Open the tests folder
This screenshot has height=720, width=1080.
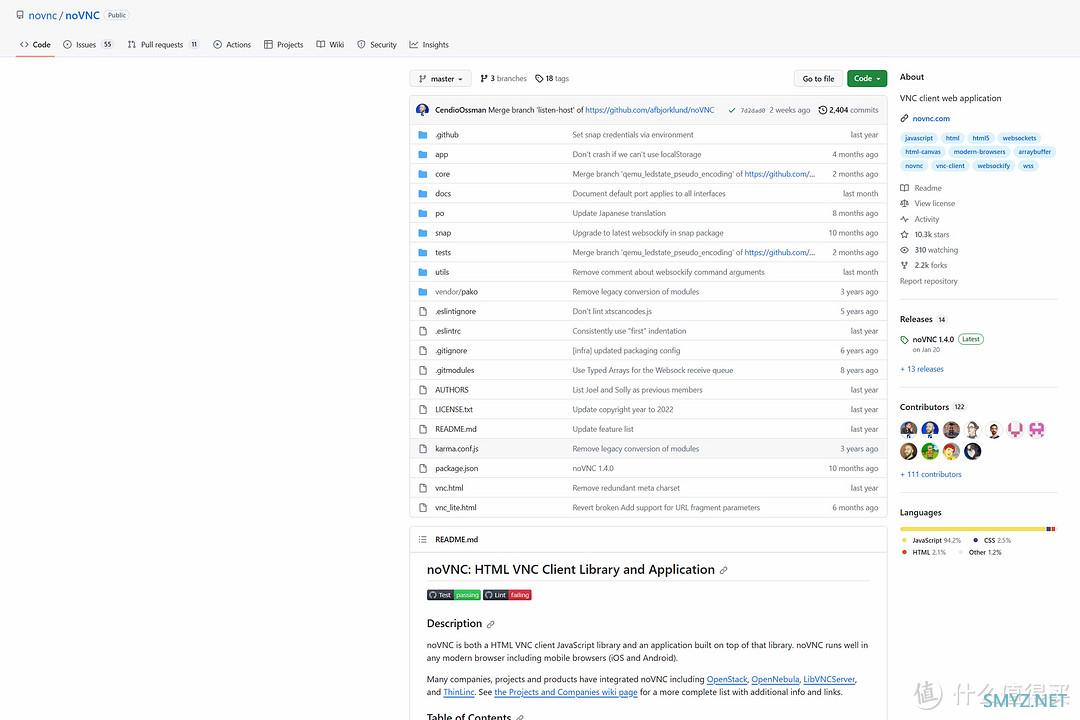click(x=443, y=253)
